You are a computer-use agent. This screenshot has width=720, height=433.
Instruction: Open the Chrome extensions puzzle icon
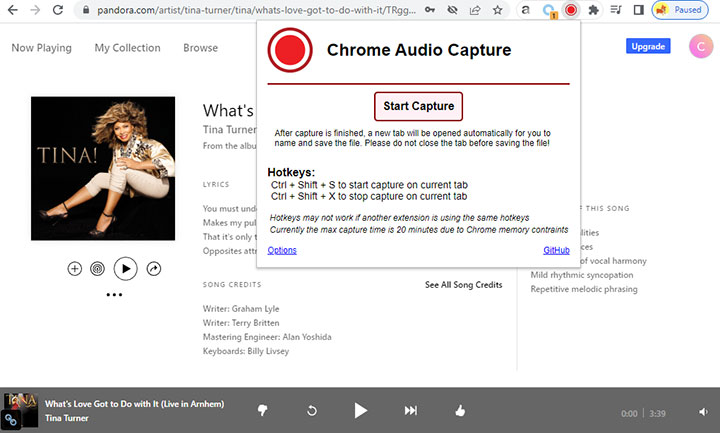pyautogui.click(x=593, y=11)
